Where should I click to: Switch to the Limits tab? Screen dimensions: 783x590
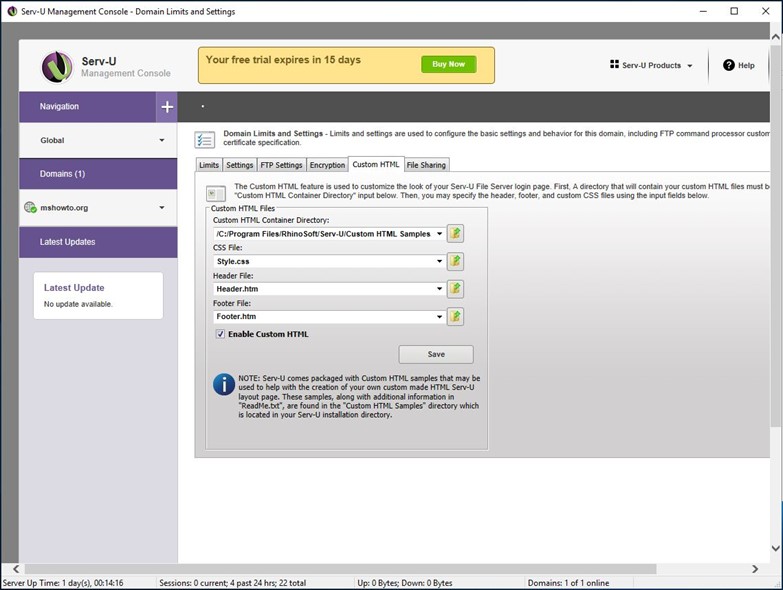(x=209, y=165)
